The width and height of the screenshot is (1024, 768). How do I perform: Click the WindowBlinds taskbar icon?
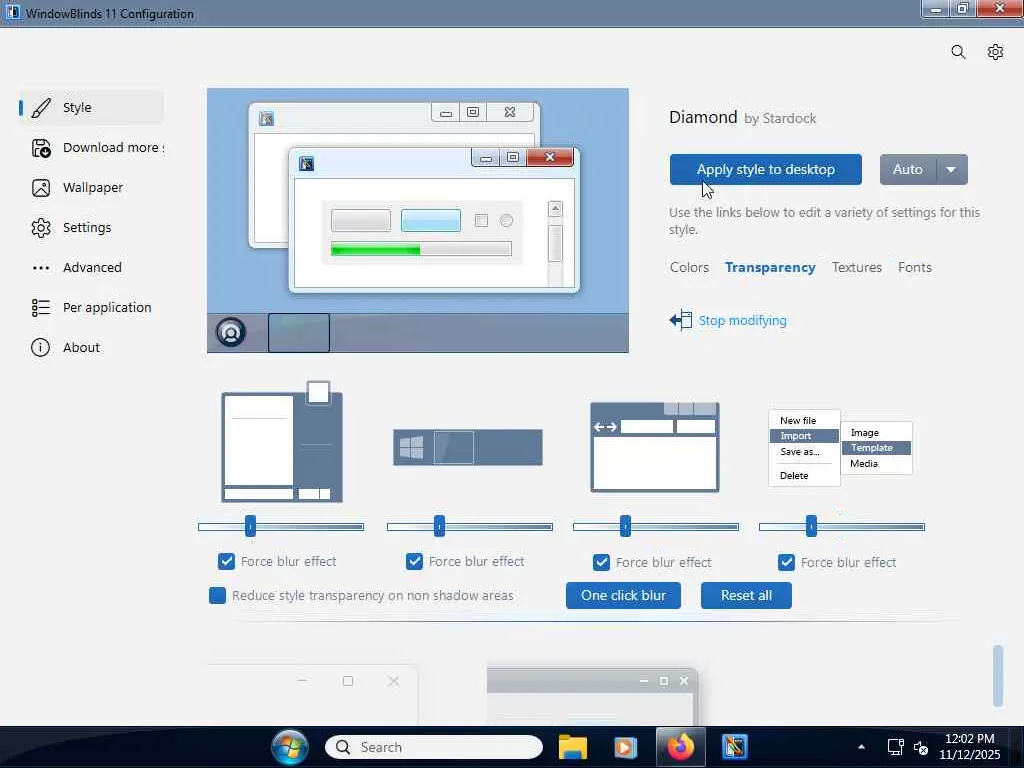[735, 747]
